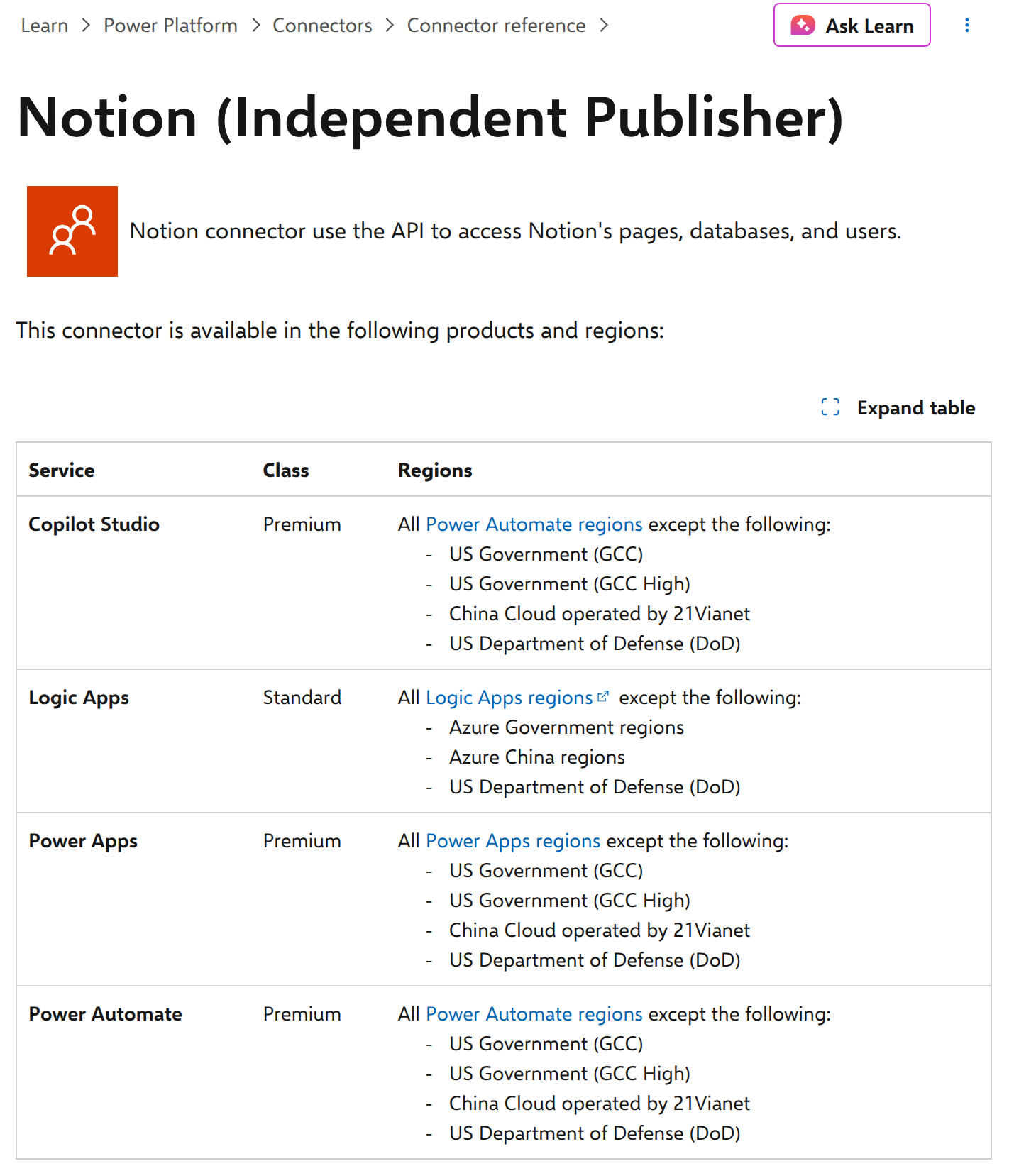Click the expand table brackets icon
Image resolution: width=1036 pixels, height=1171 pixels.
(x=830, y=407)
